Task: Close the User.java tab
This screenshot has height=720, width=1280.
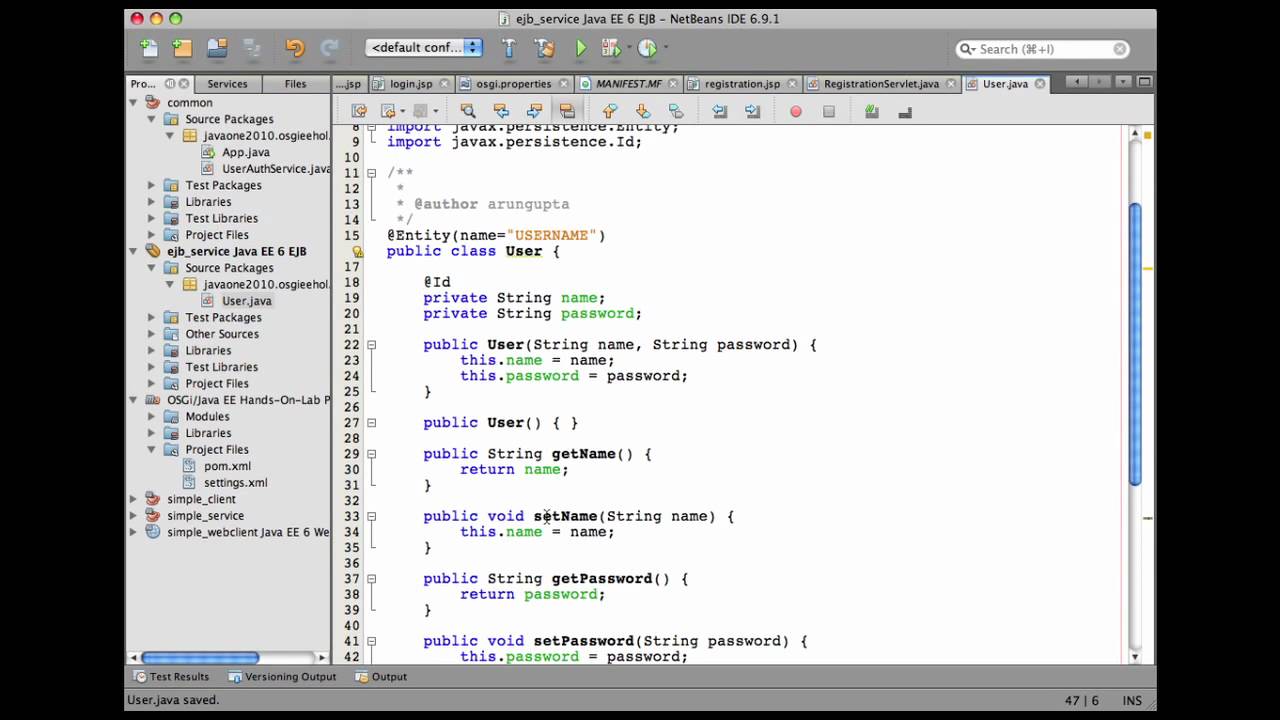Action: tap(1040, 84)
